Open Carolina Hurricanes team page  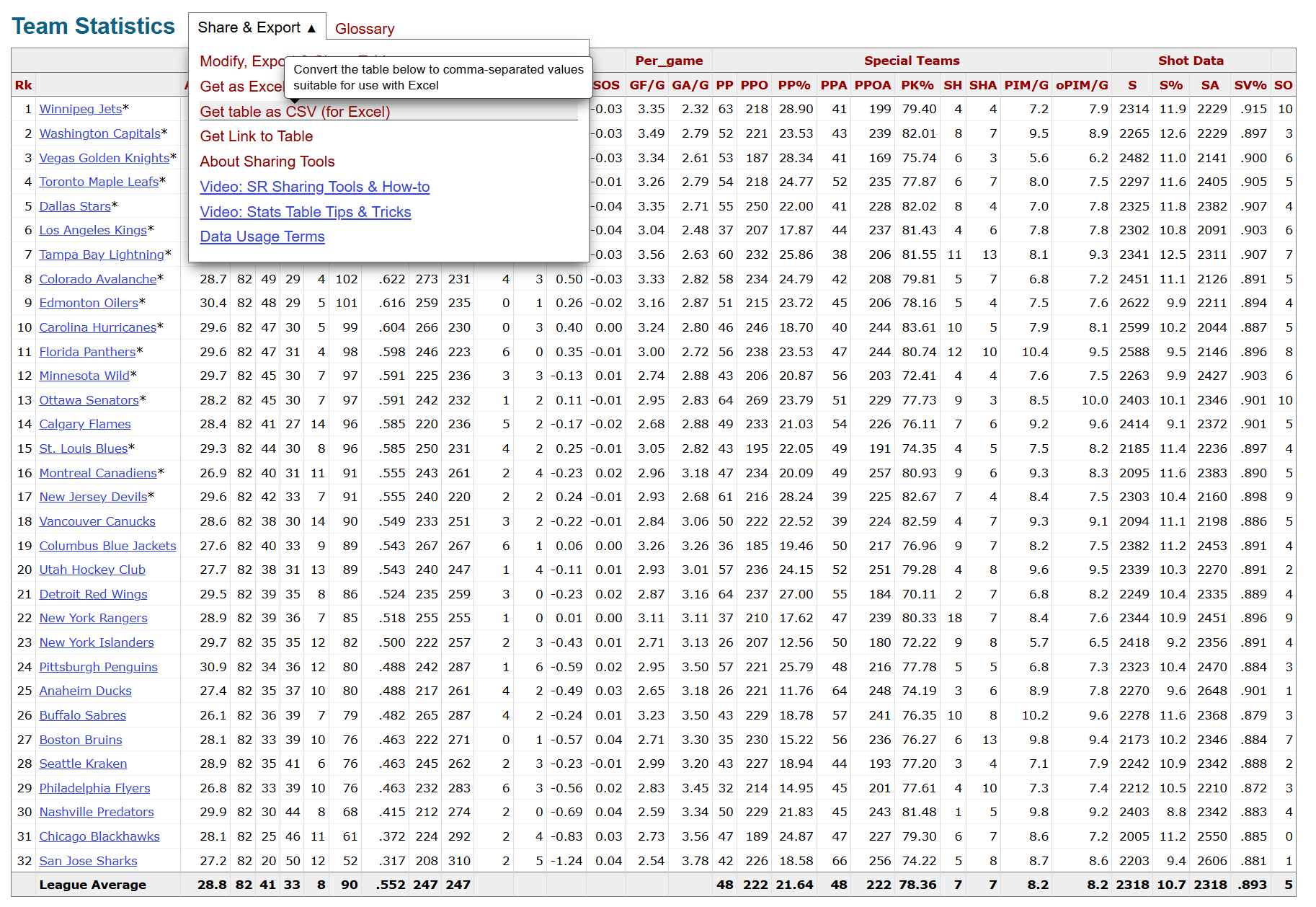[97, 327]
